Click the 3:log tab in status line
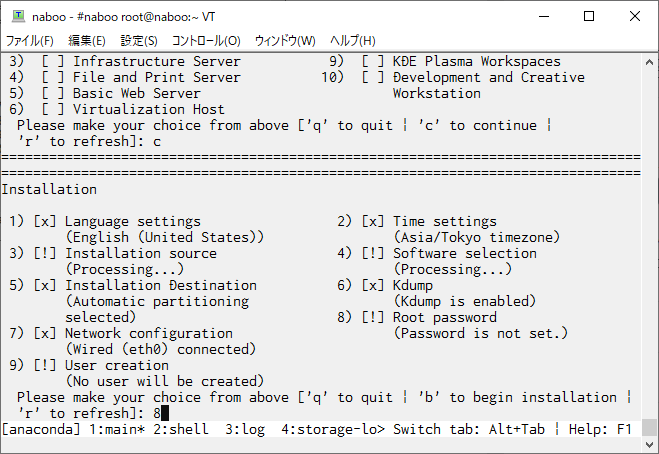The image size is (659, 454). [x=245, y=429]
